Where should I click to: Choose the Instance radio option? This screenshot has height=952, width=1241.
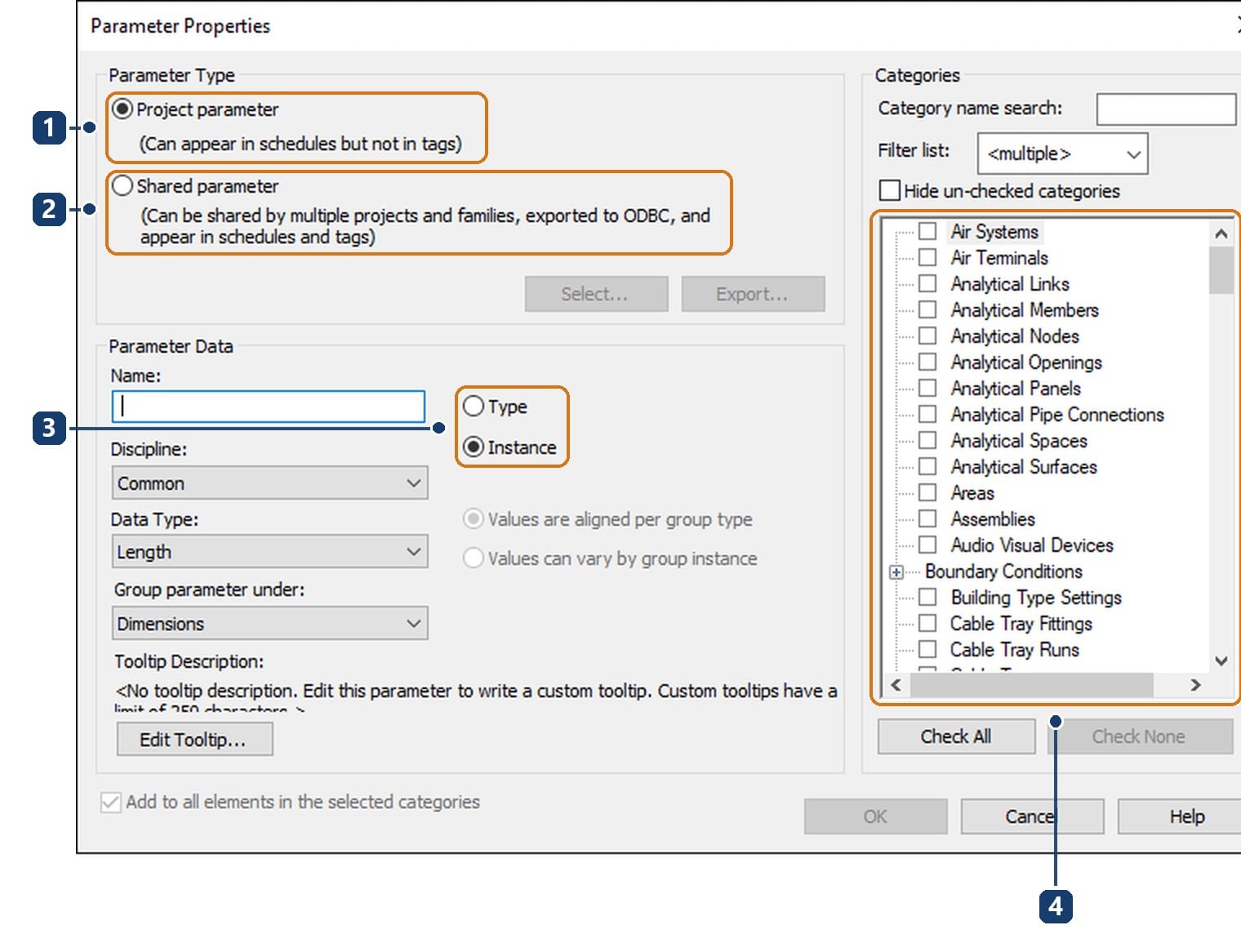click(474, 447)
